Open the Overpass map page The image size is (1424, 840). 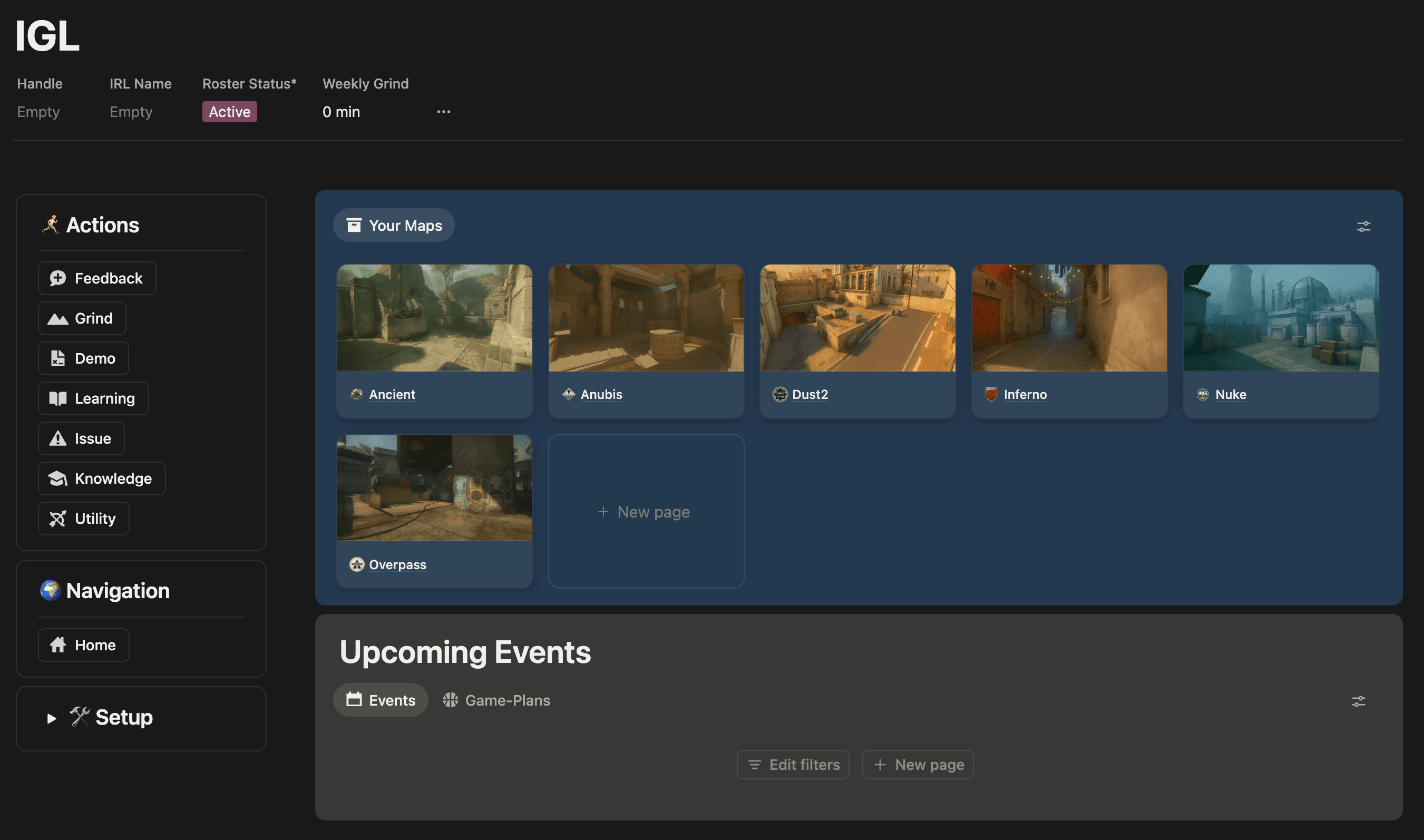397,564
